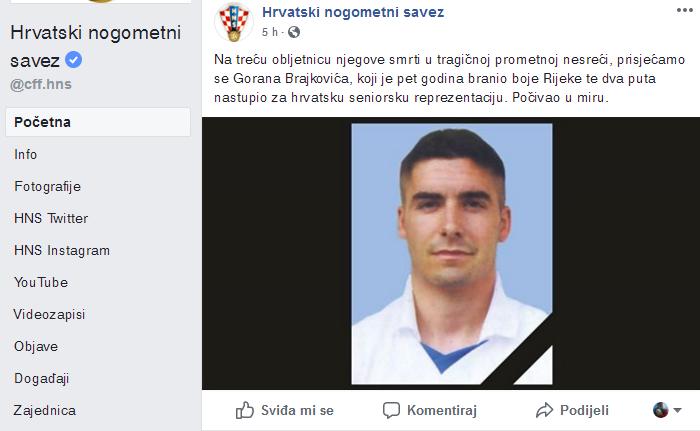Open HNS Twitter sidebar link
Viewport: 700px width, 431px height.
[x=51, y=218]
